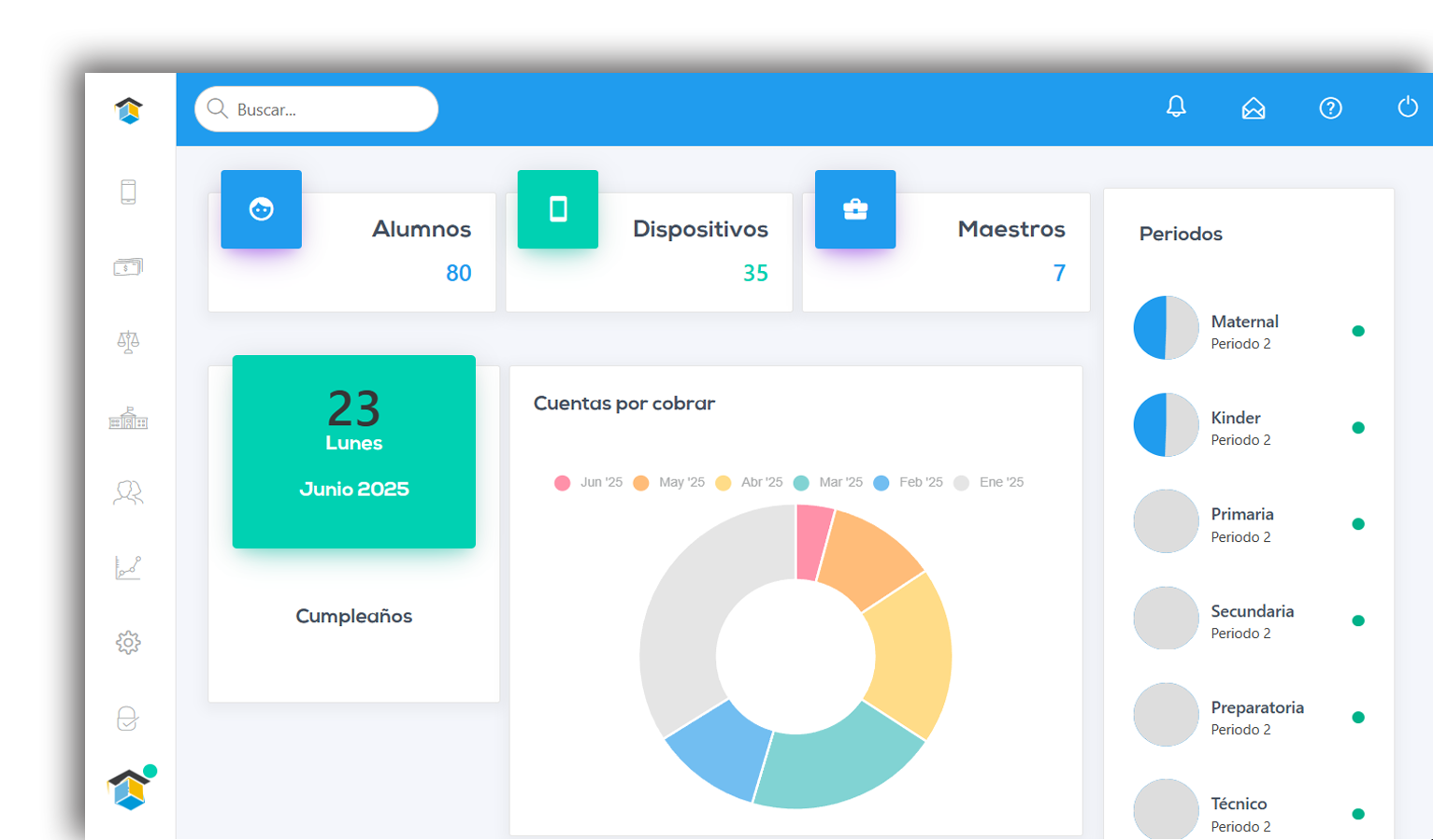This screenshot has height=840, width=1433.
Task: Open the settings gear sidebar icon
Action: 128,643
